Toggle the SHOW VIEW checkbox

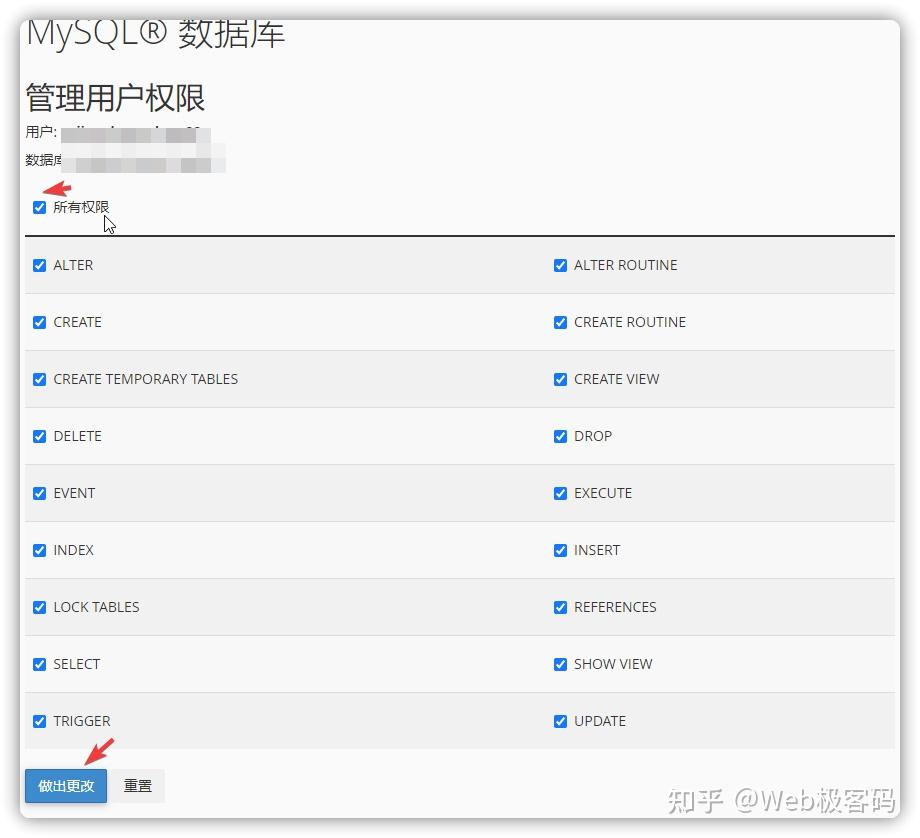tap(560, 664)
